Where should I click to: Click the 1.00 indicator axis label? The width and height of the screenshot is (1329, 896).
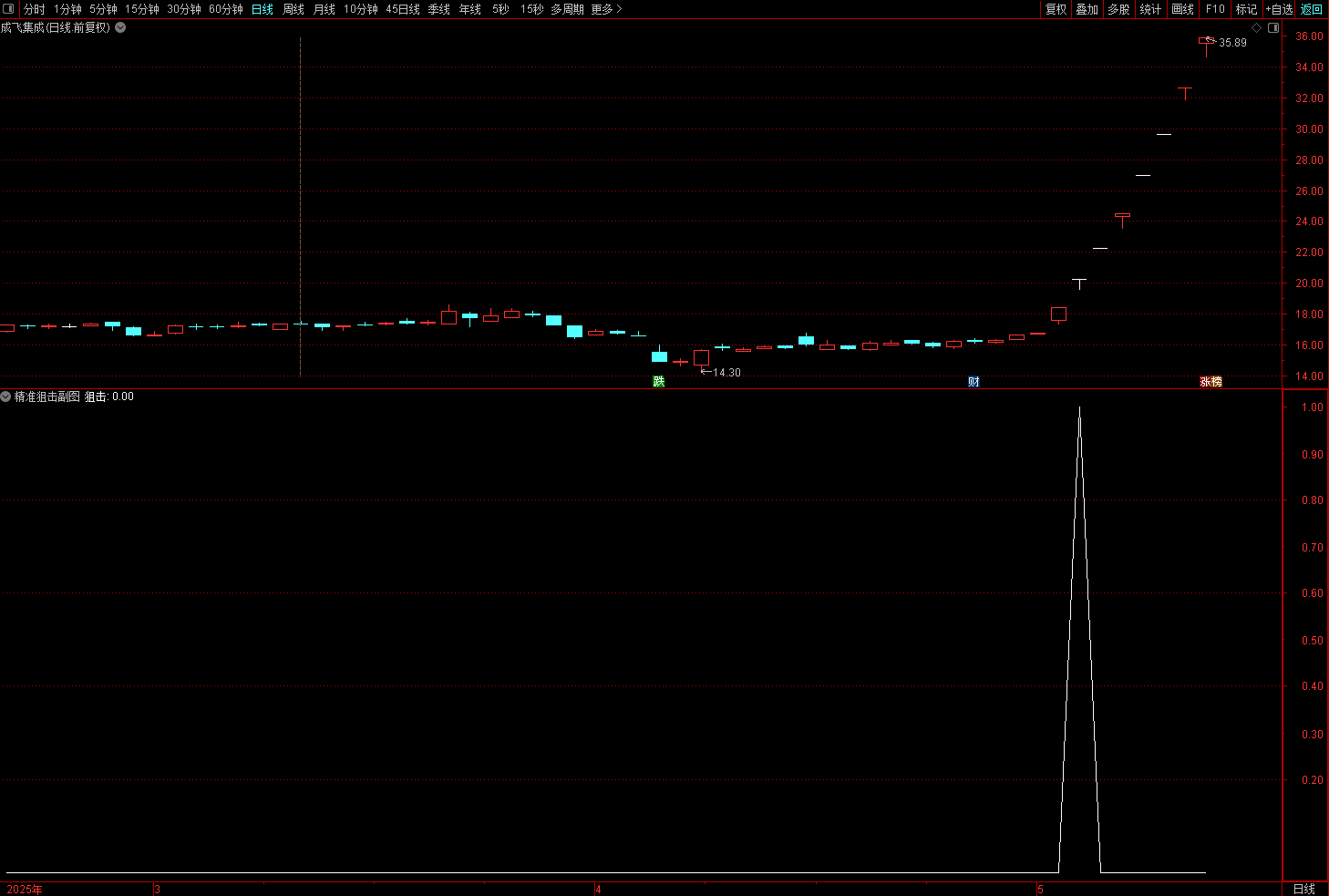[1313, 407]
